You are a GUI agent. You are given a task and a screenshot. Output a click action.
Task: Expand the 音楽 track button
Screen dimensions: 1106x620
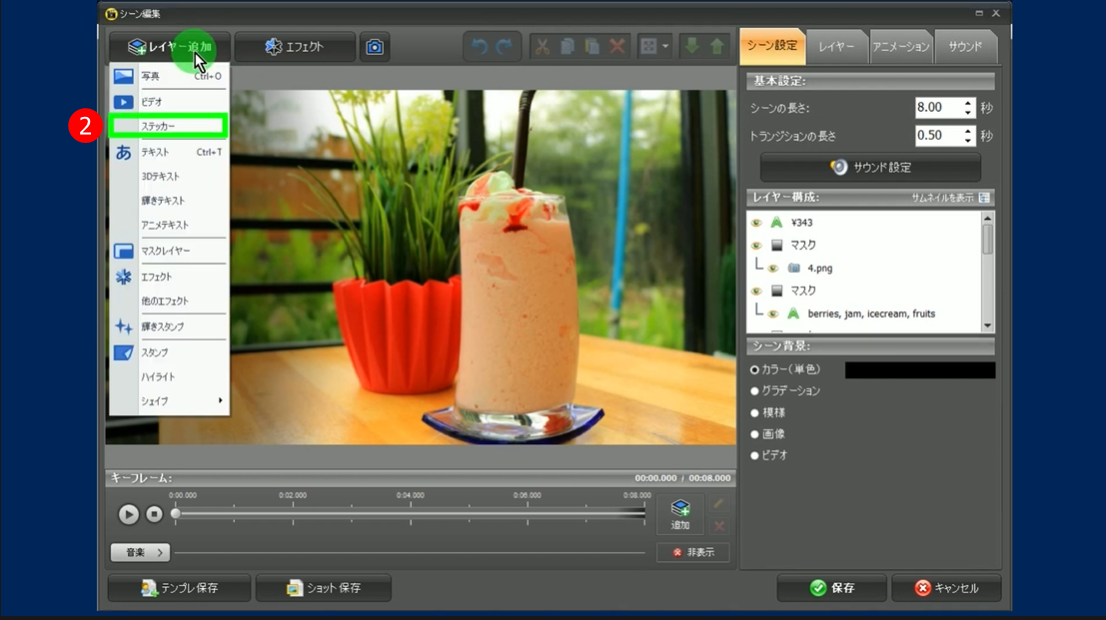point(140,552)
